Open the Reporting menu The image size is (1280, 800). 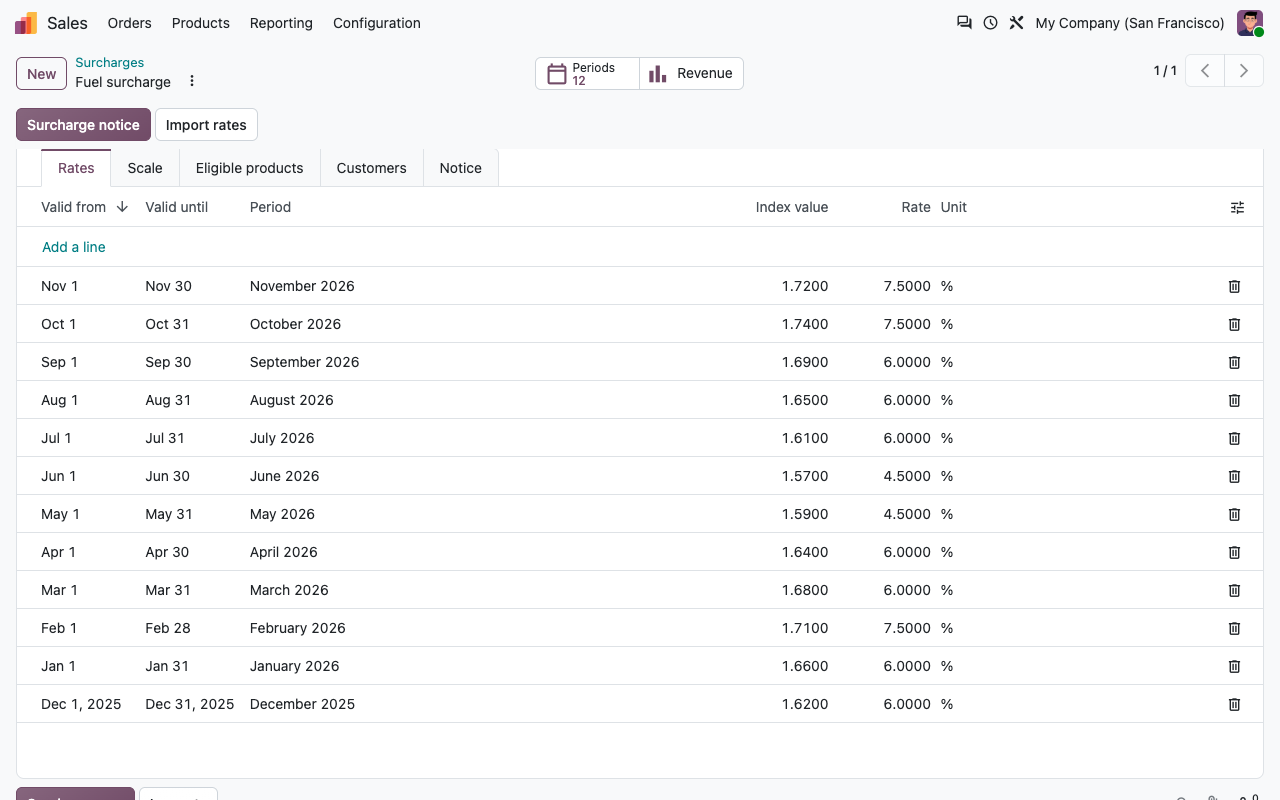281,23
